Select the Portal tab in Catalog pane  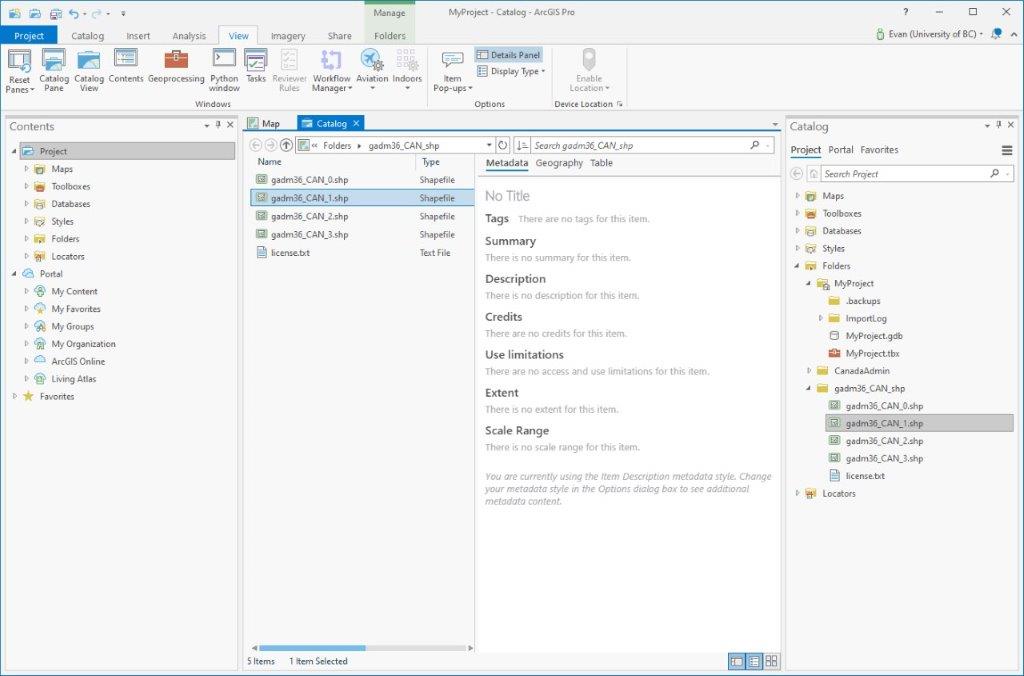840,150
